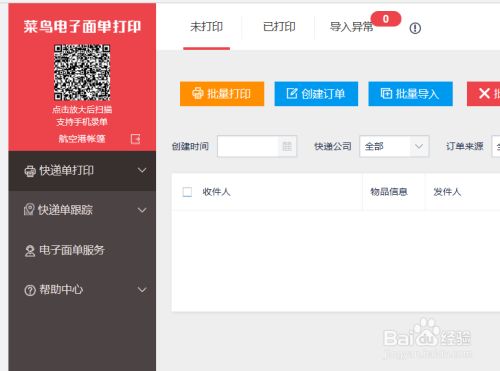The image size is (500, 371).
Task: Click the 航空港帐篷 account name
Action: point(82,139)
